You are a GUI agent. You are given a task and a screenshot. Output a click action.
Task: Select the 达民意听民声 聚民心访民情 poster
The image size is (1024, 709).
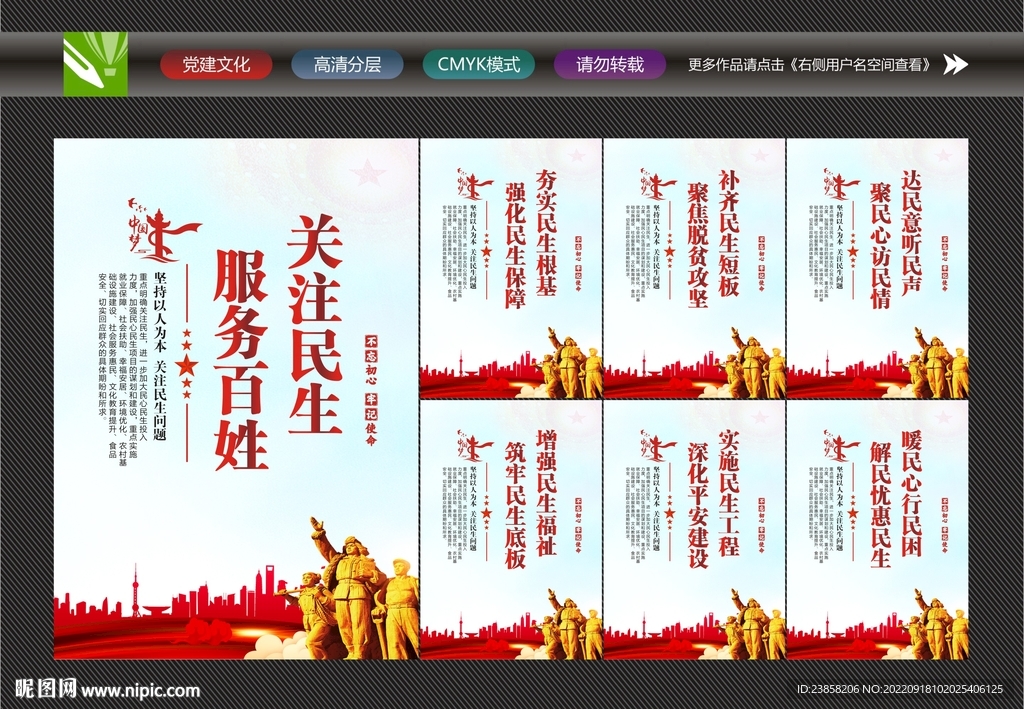tap(877, 268)
